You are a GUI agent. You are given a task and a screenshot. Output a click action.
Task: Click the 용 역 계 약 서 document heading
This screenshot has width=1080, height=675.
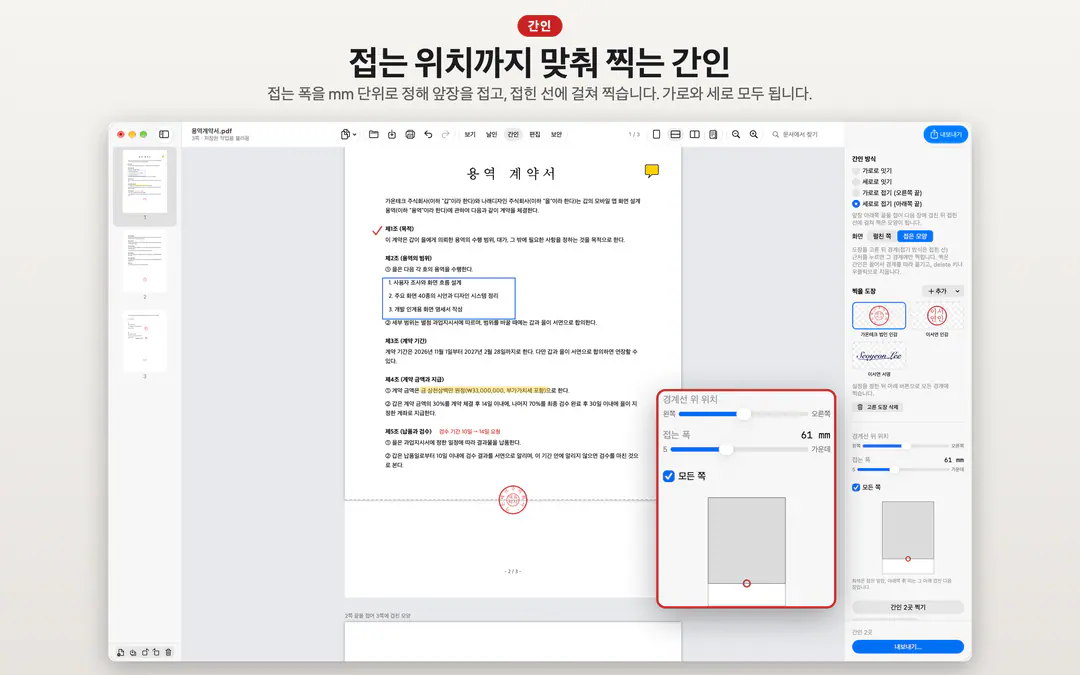pyautogui.click(x=512, y=173)
